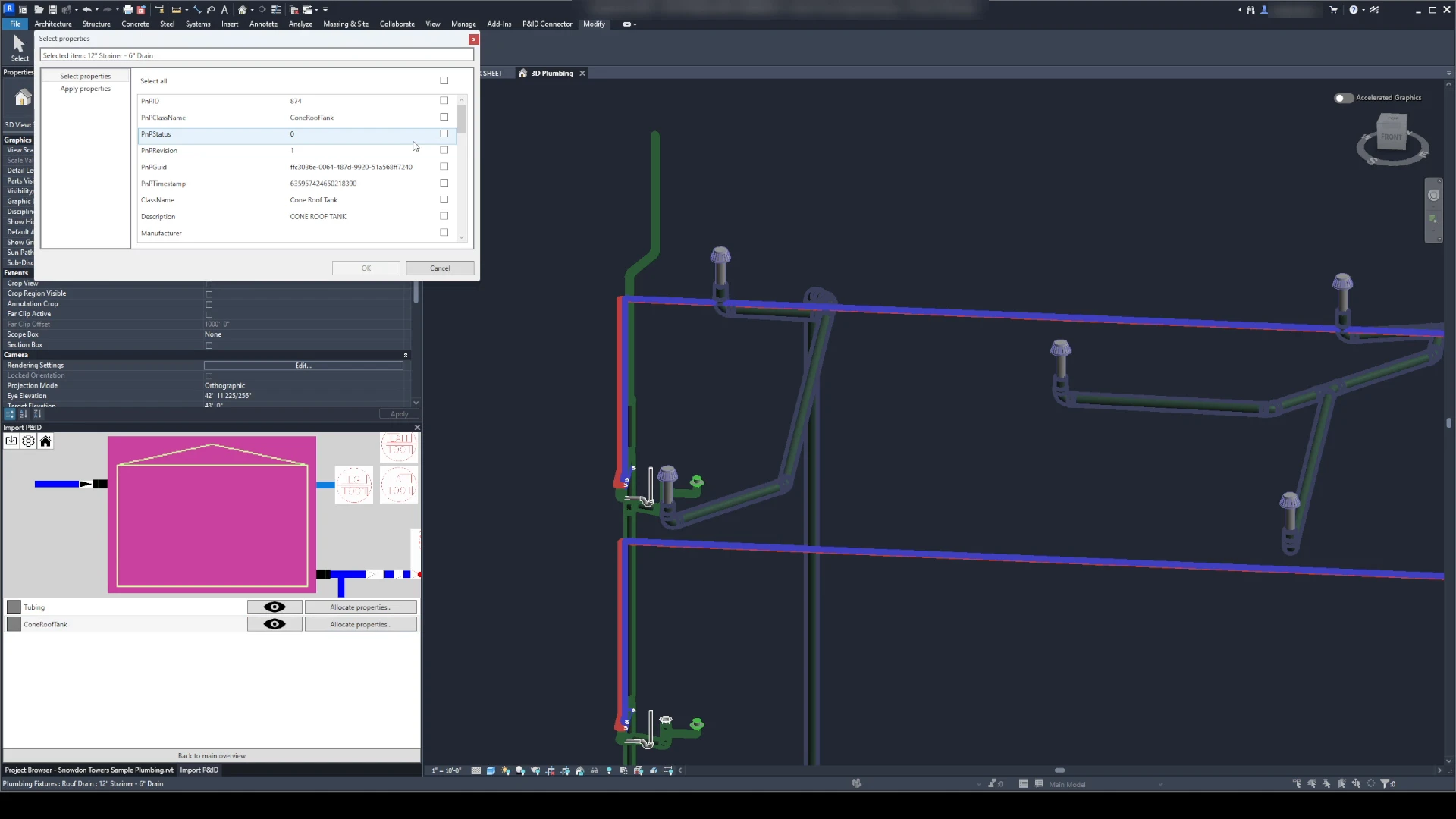Open Import P&ID settings gear
This screenshot has width=1456, height=819.
tap(28, 441)
